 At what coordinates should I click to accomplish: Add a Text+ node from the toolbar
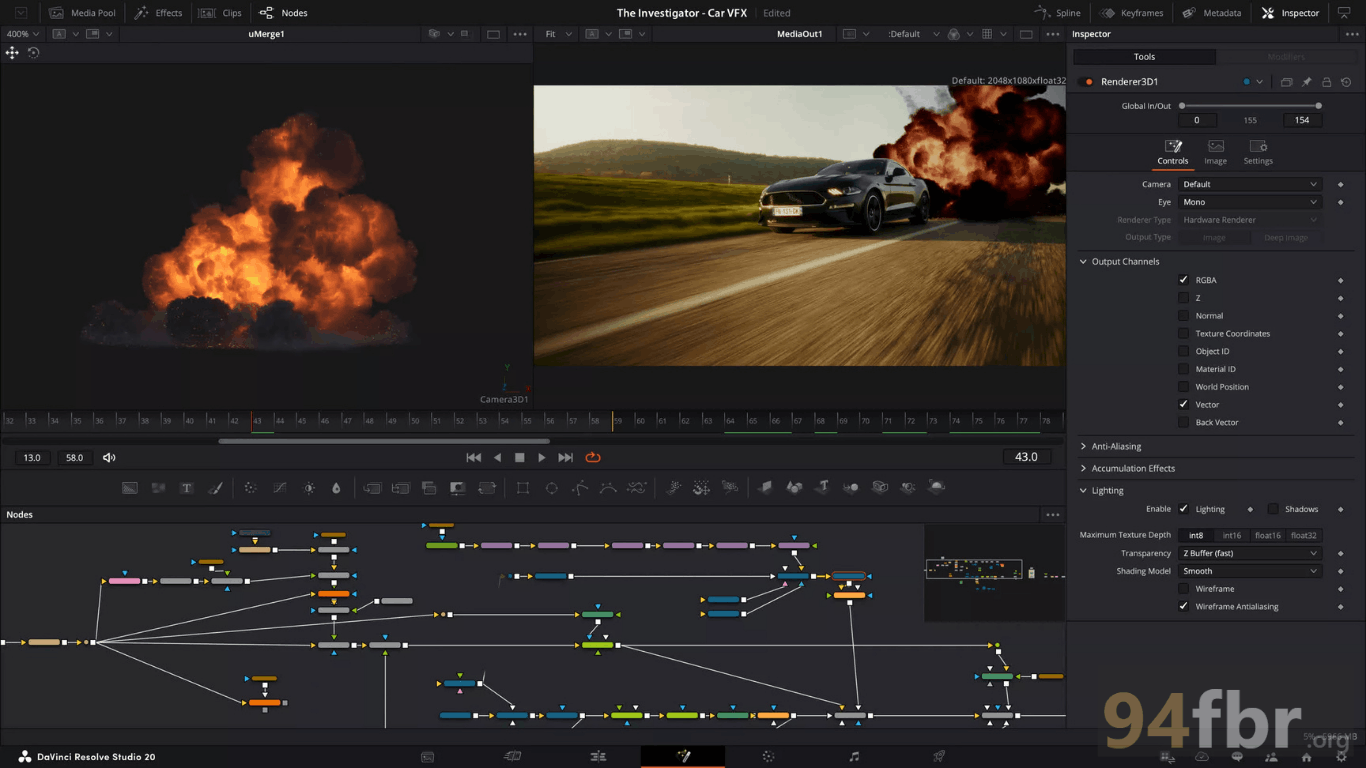(186, 488)
